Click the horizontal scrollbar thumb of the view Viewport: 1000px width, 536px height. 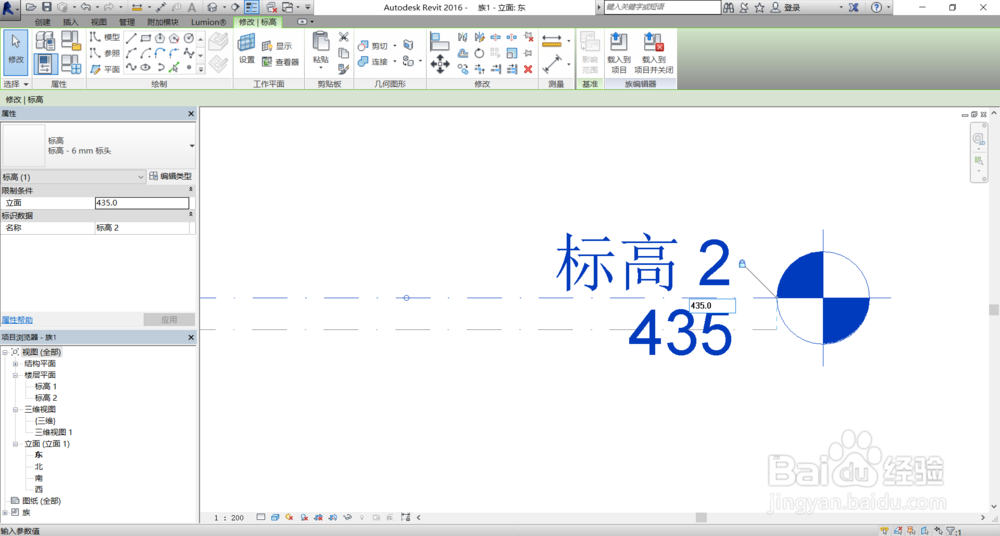click(701, 517)
